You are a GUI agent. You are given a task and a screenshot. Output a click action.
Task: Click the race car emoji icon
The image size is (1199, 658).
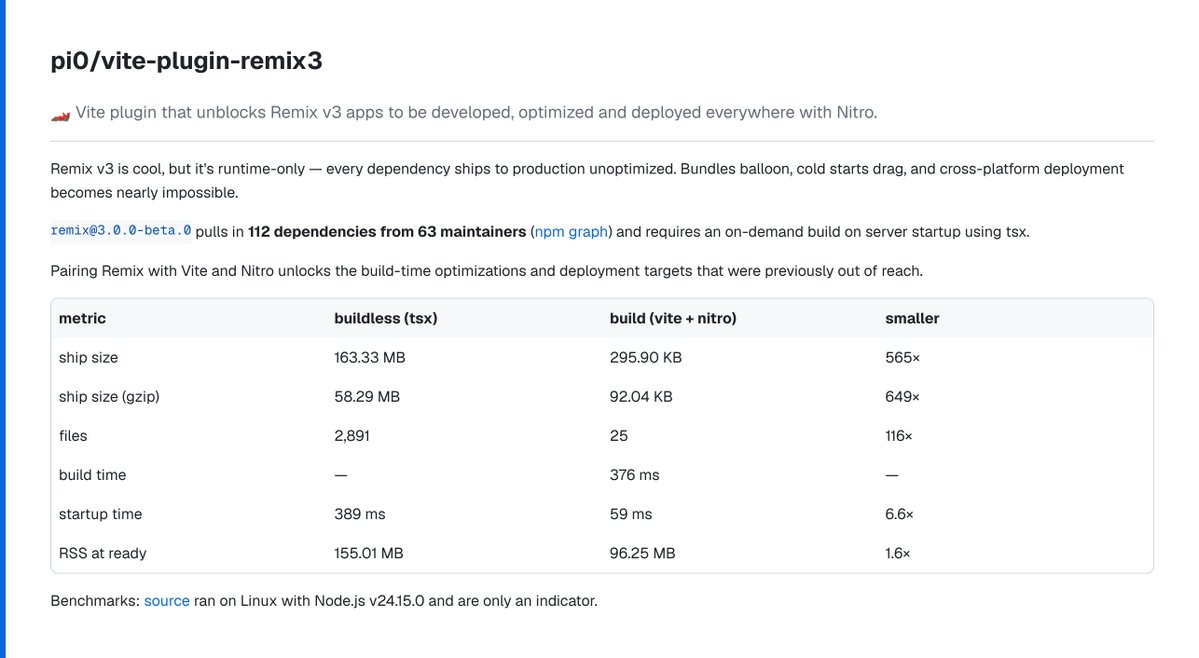[x=60, y=115]
